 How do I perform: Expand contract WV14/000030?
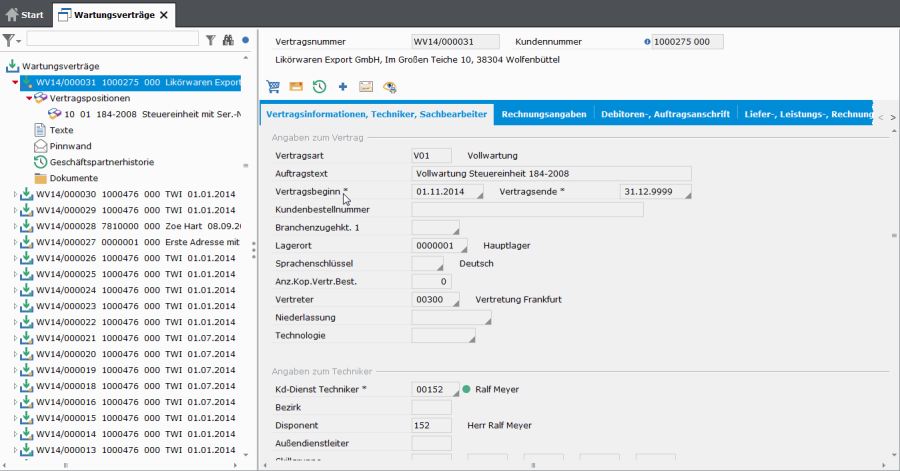15,194
